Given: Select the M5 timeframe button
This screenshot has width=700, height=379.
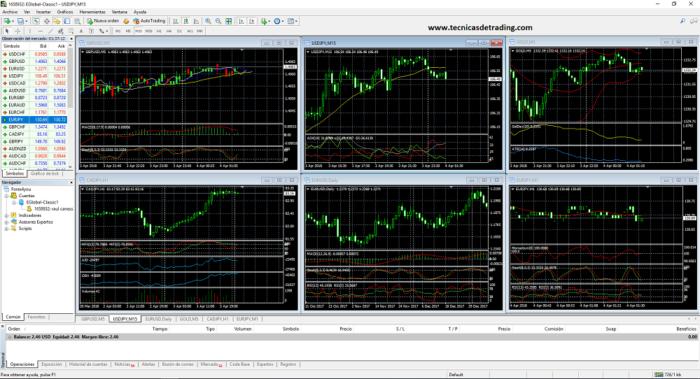Looking at the screenshot, I should [x=128, y=31].
